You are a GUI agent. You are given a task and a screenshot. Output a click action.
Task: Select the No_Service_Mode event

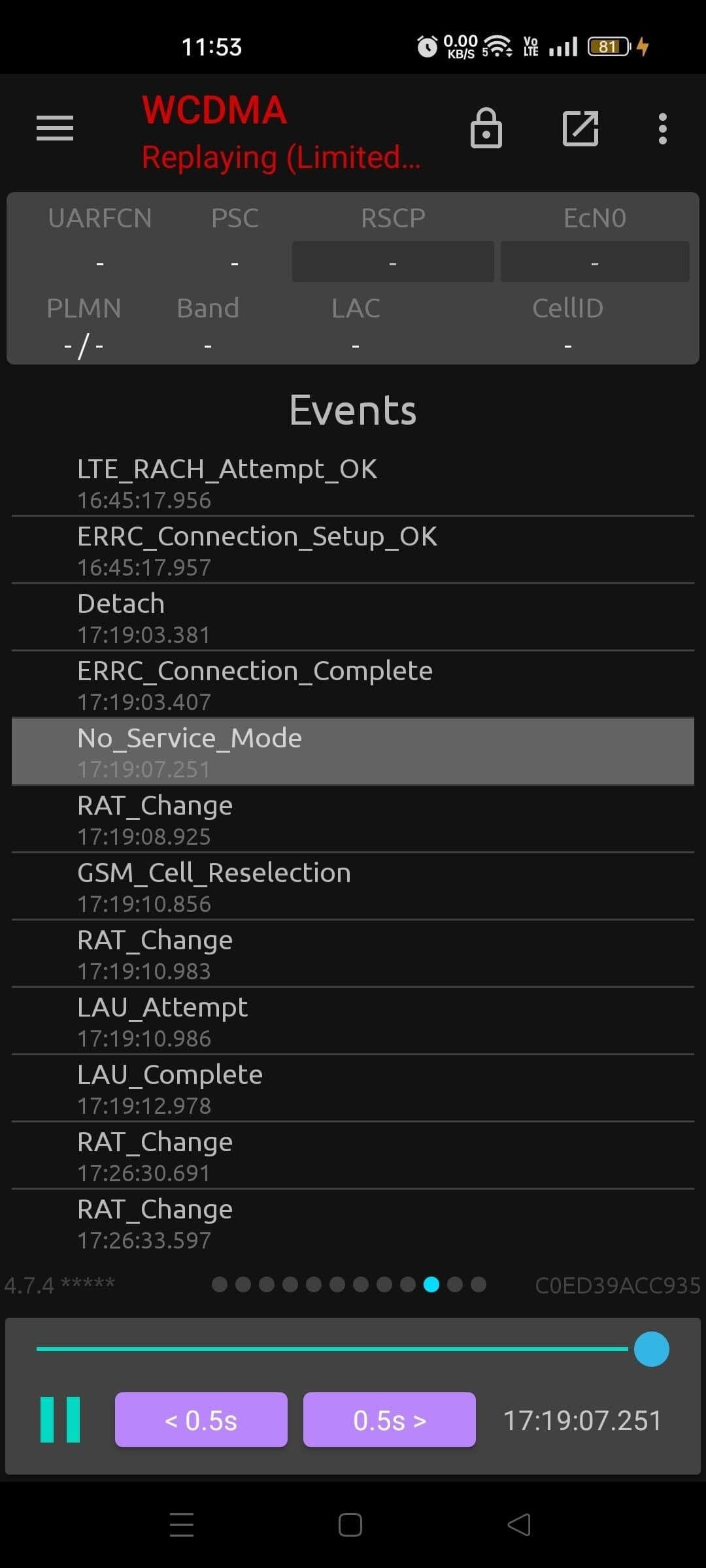(x=353, y=751)
